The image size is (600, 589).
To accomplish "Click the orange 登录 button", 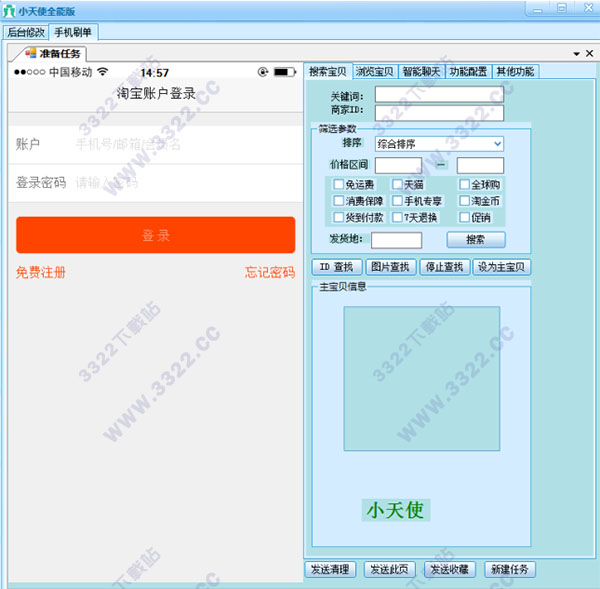I will [x=156, y=235].
